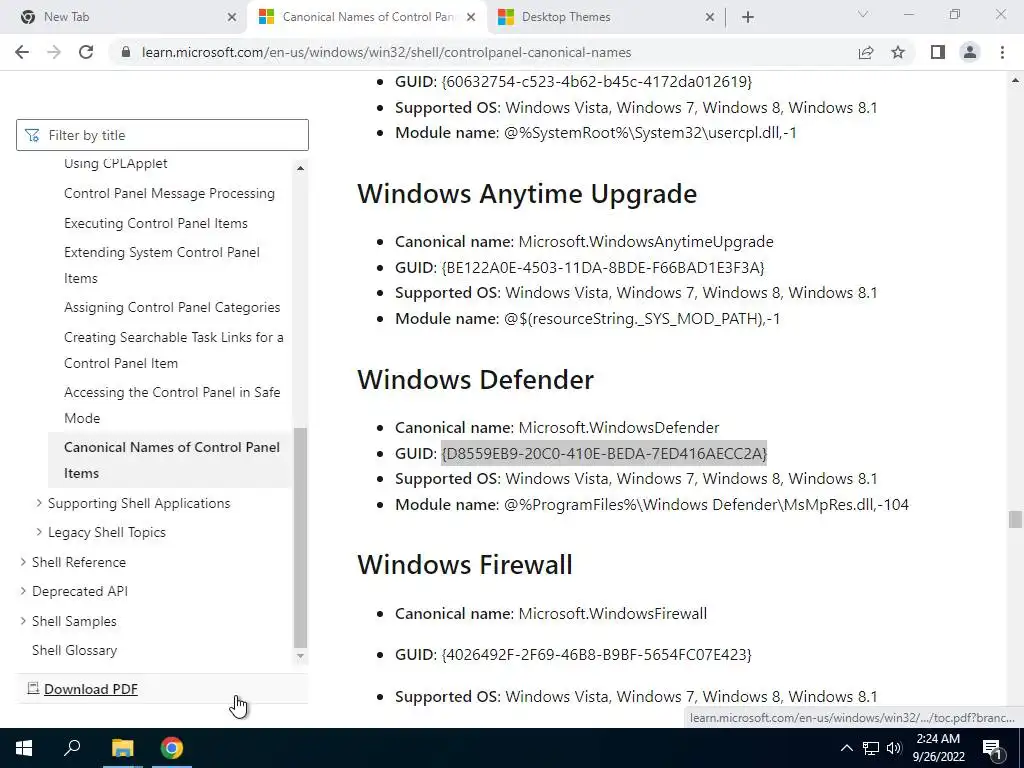Open Executing Control Panel Items topic
The width and height of the screenshot is (1024, 768).
155,223
